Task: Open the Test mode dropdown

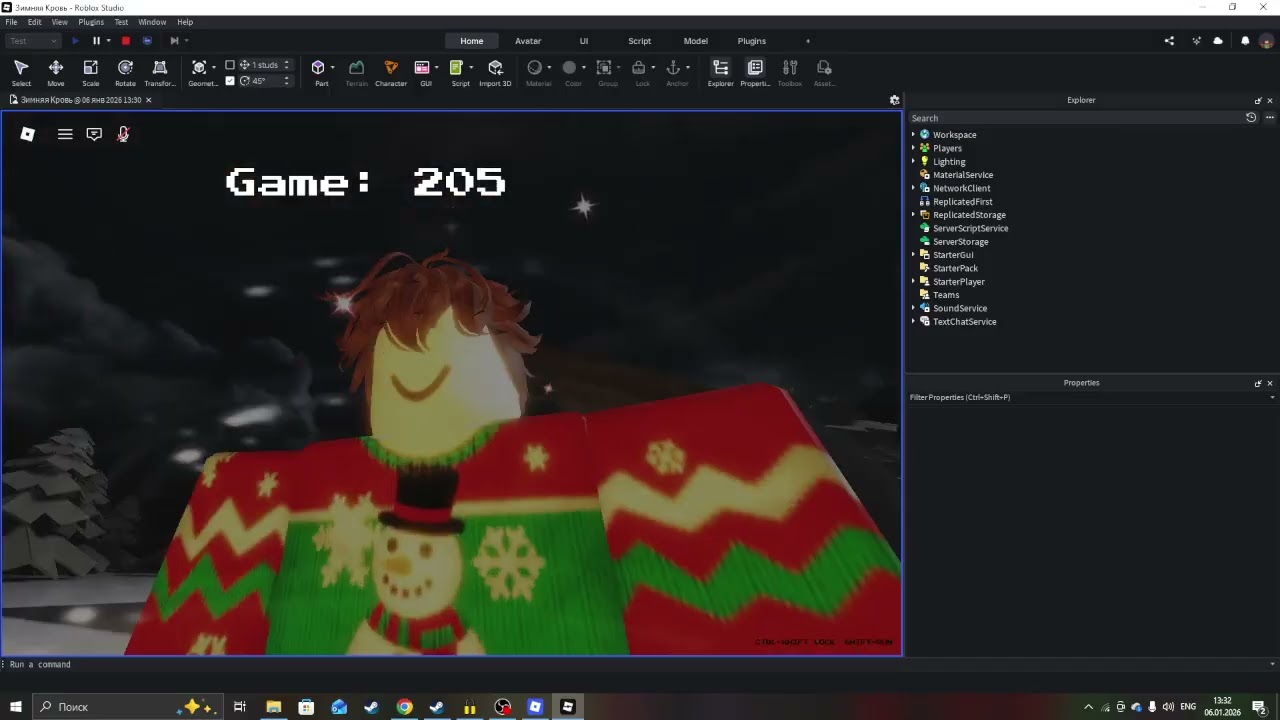Action: (x=33, y=41)
